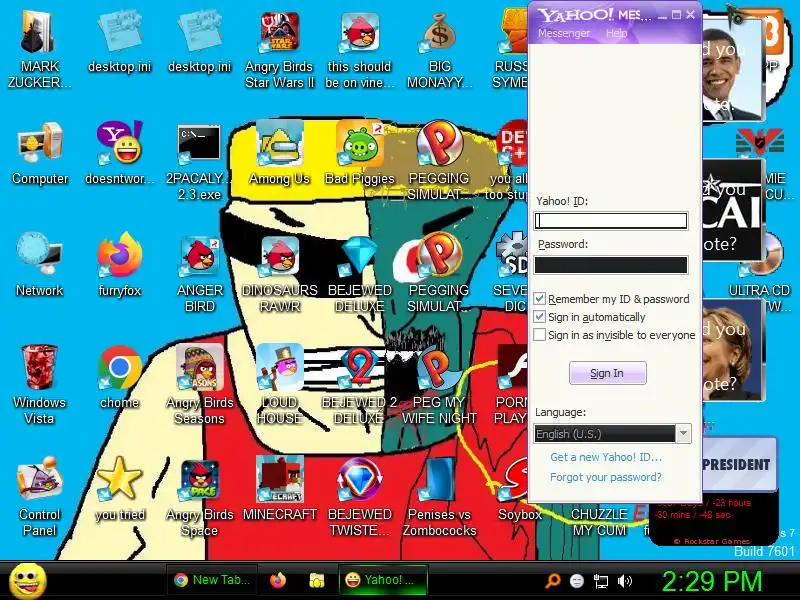
Task: Click the search magnifier tray icon
Action: [x=553, y=581]
